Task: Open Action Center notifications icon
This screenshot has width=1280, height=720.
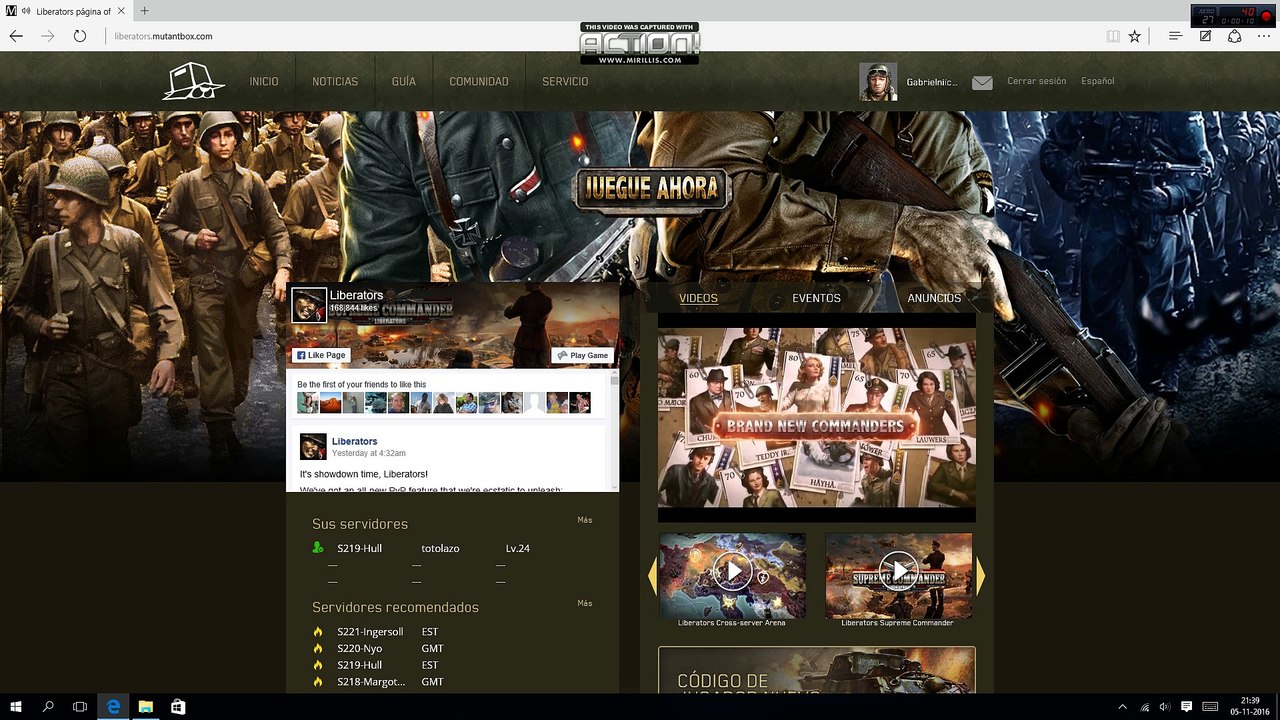Action: pos(1187,706)
